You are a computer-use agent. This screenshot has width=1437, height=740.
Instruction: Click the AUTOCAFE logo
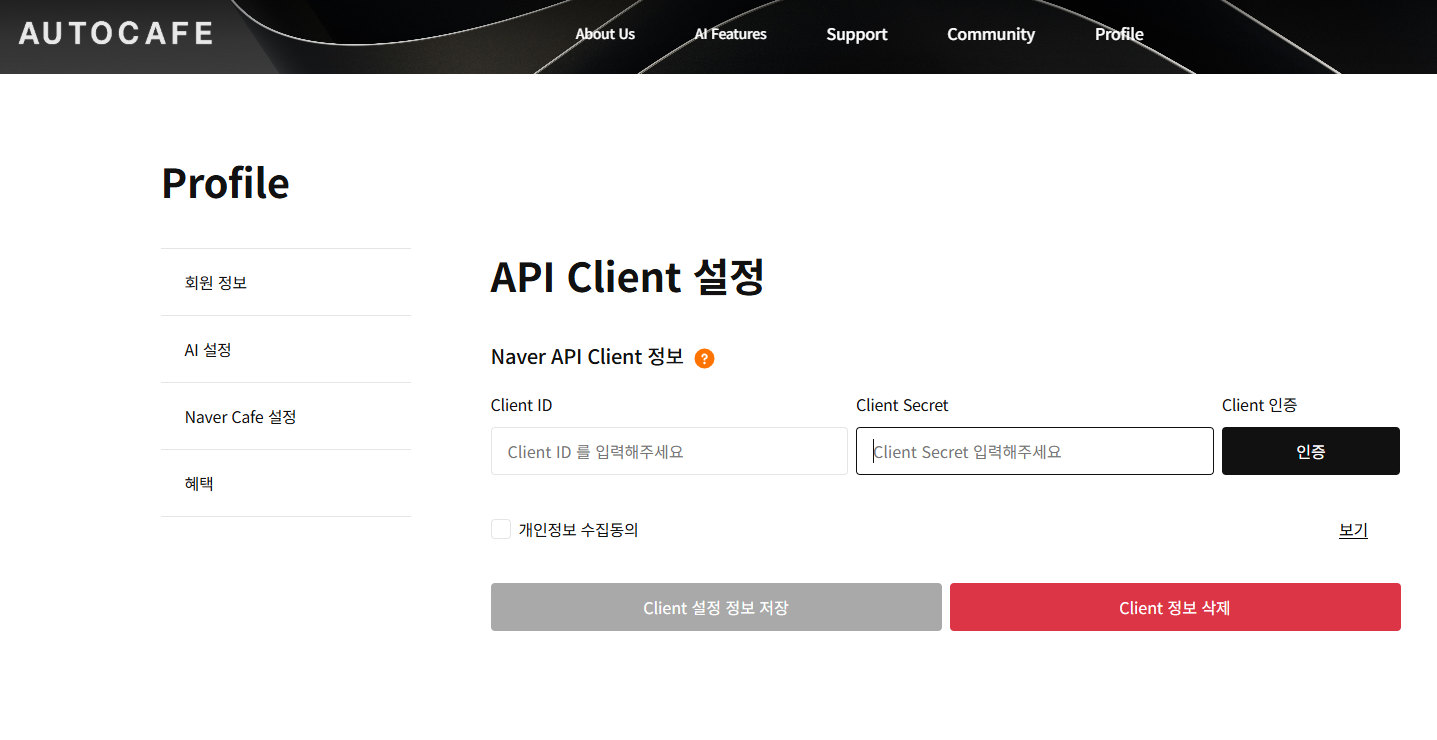coord(116,34)
